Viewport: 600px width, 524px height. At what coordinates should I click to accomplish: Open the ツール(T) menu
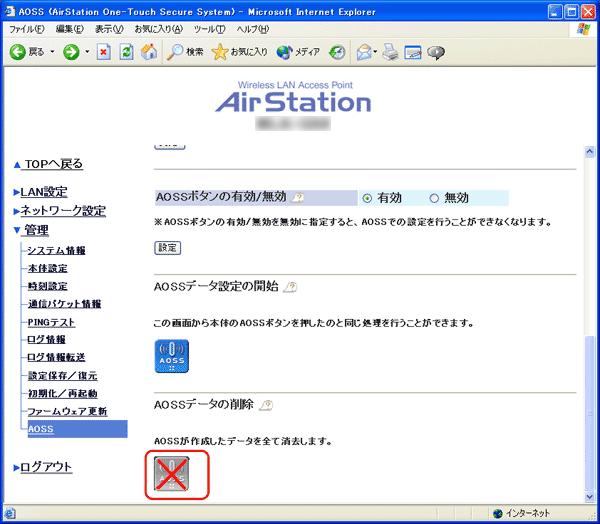coord(209,29)
